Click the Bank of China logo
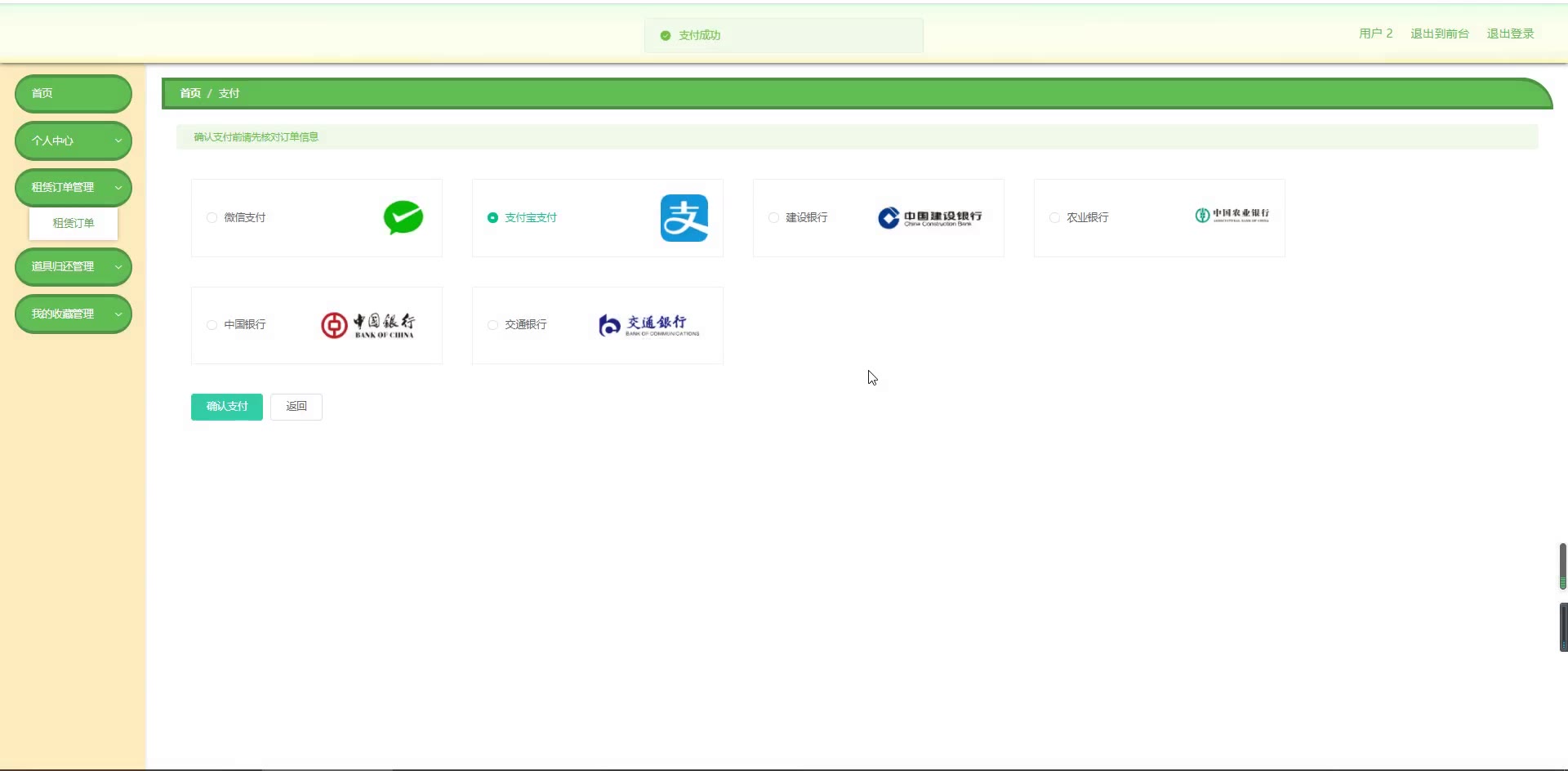This screenshot has width=1568, height=771. (367, 325)
